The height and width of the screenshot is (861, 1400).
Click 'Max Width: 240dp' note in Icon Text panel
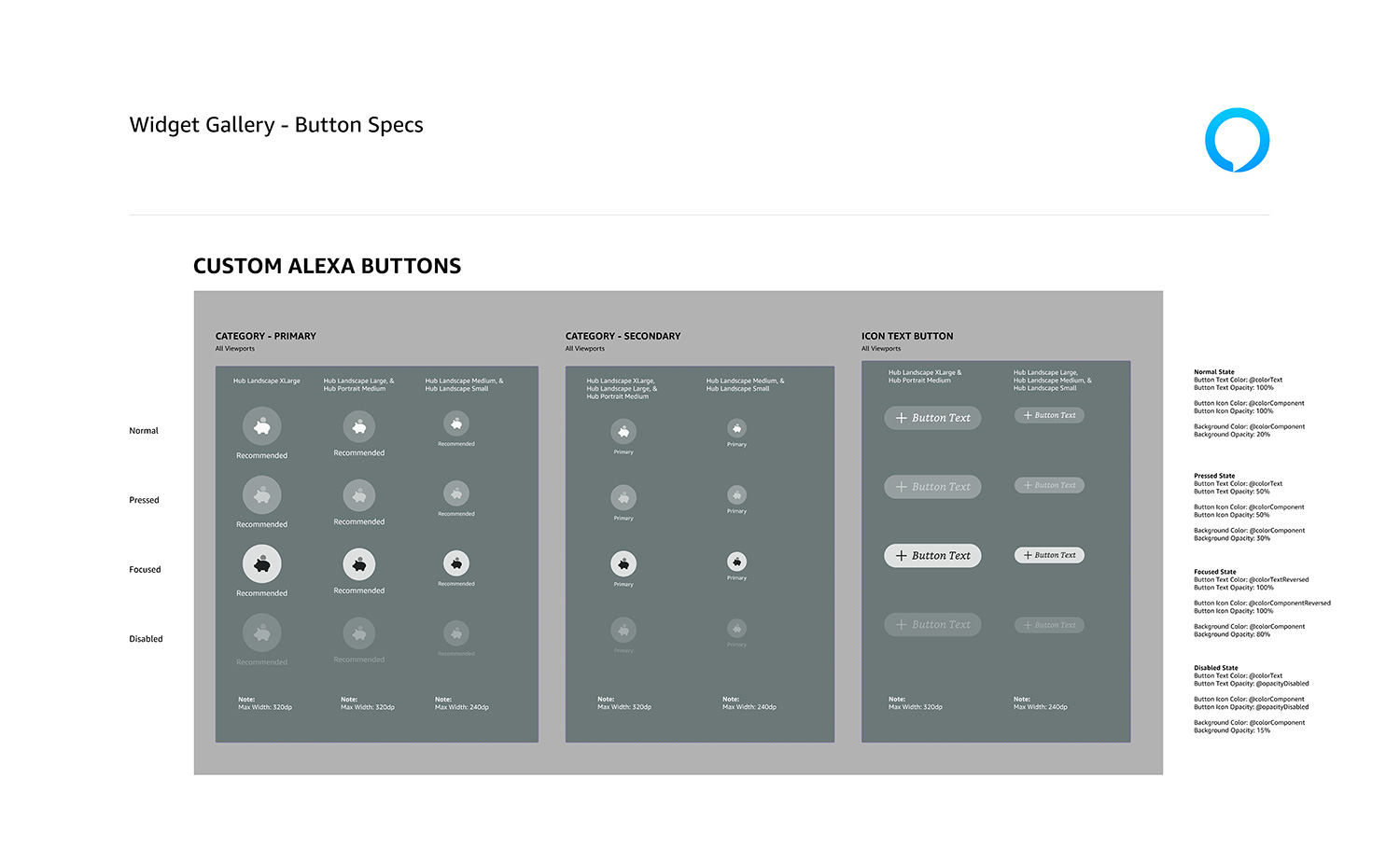[x=1041, y=707]
